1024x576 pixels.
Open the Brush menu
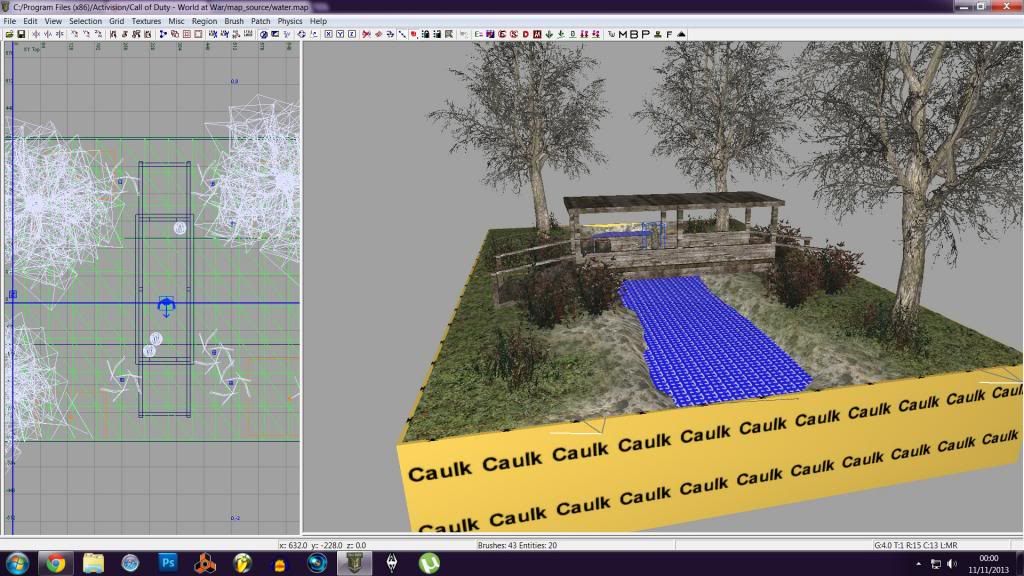[234, 21]
